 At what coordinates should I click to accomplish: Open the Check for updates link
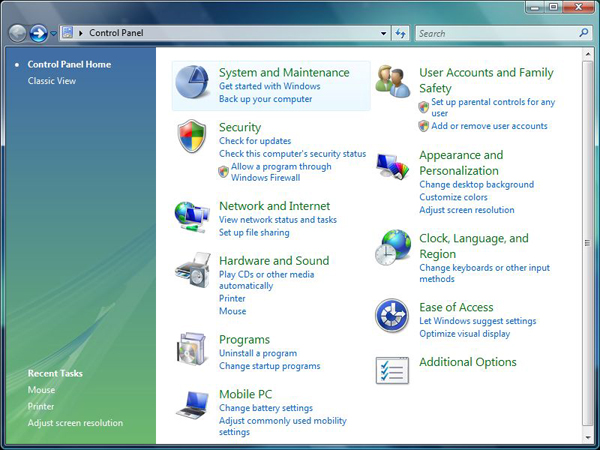(x=255, y=141)
